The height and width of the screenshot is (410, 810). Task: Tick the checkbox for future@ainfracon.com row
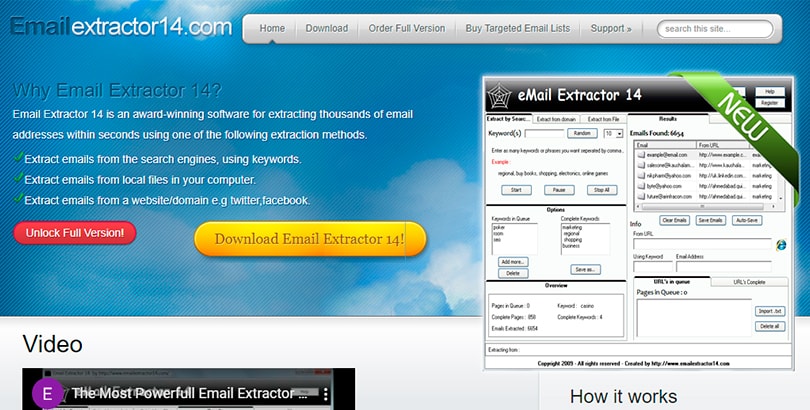point(641,196)
